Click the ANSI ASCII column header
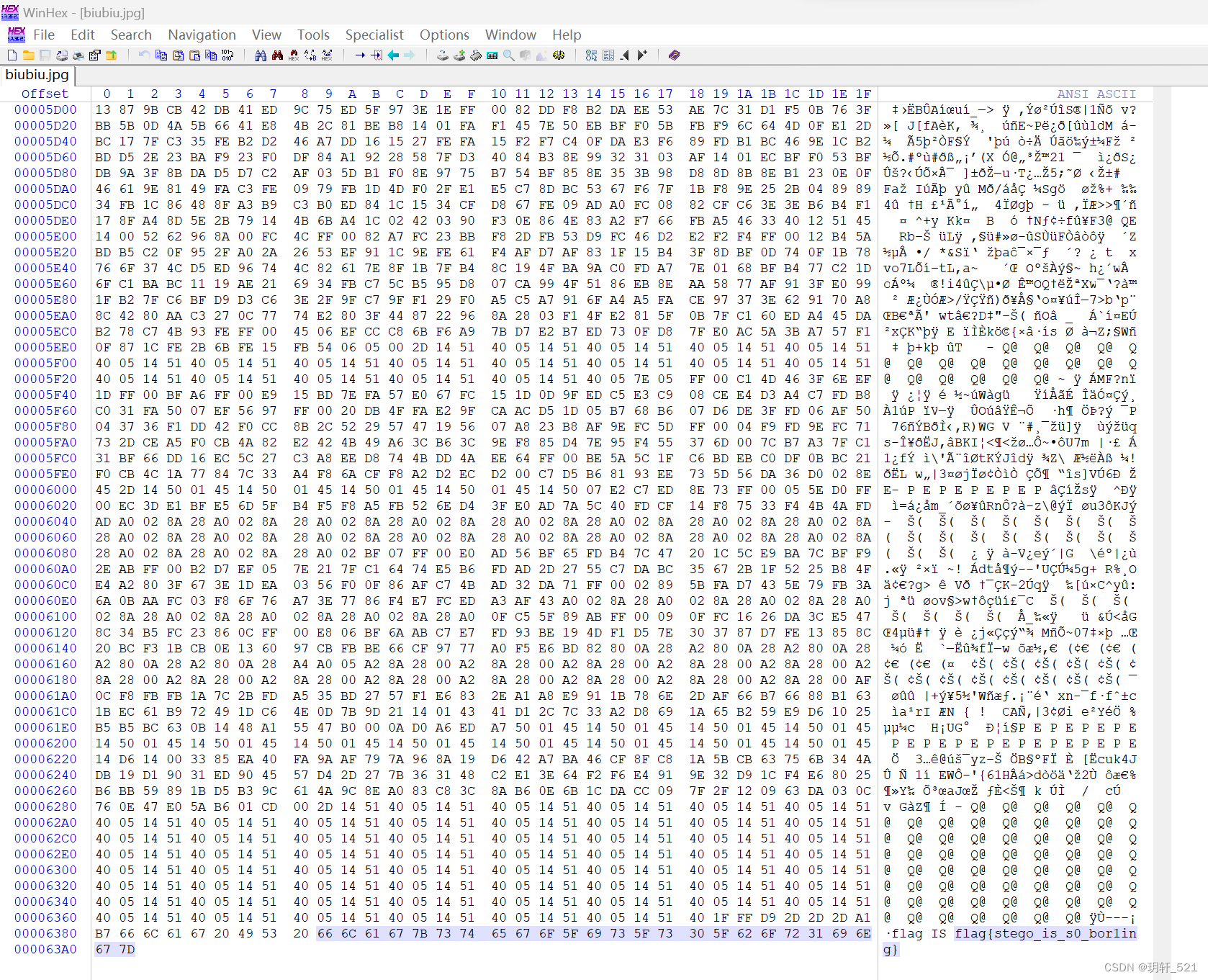Image resolution: width=1208 pixels, height=980 pixels. click(1096, 94)
